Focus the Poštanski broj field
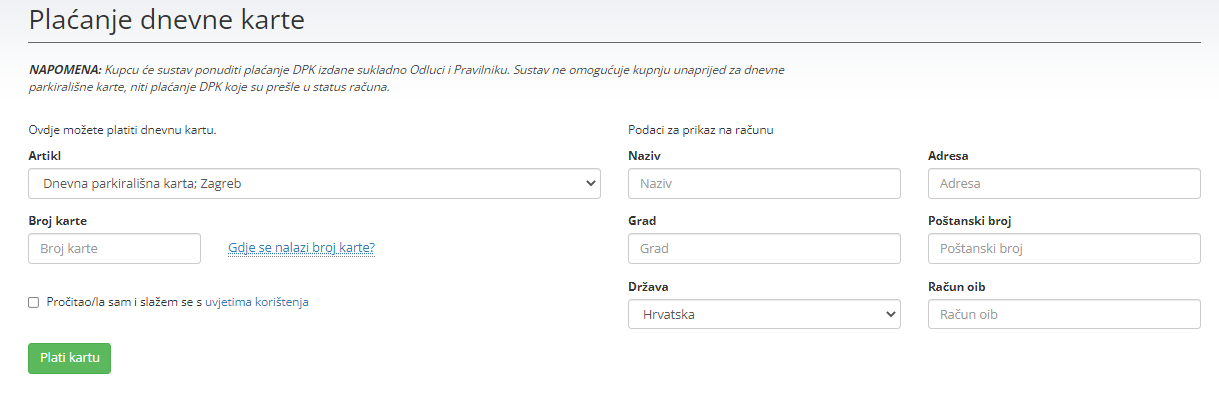 click(1064, 248)
